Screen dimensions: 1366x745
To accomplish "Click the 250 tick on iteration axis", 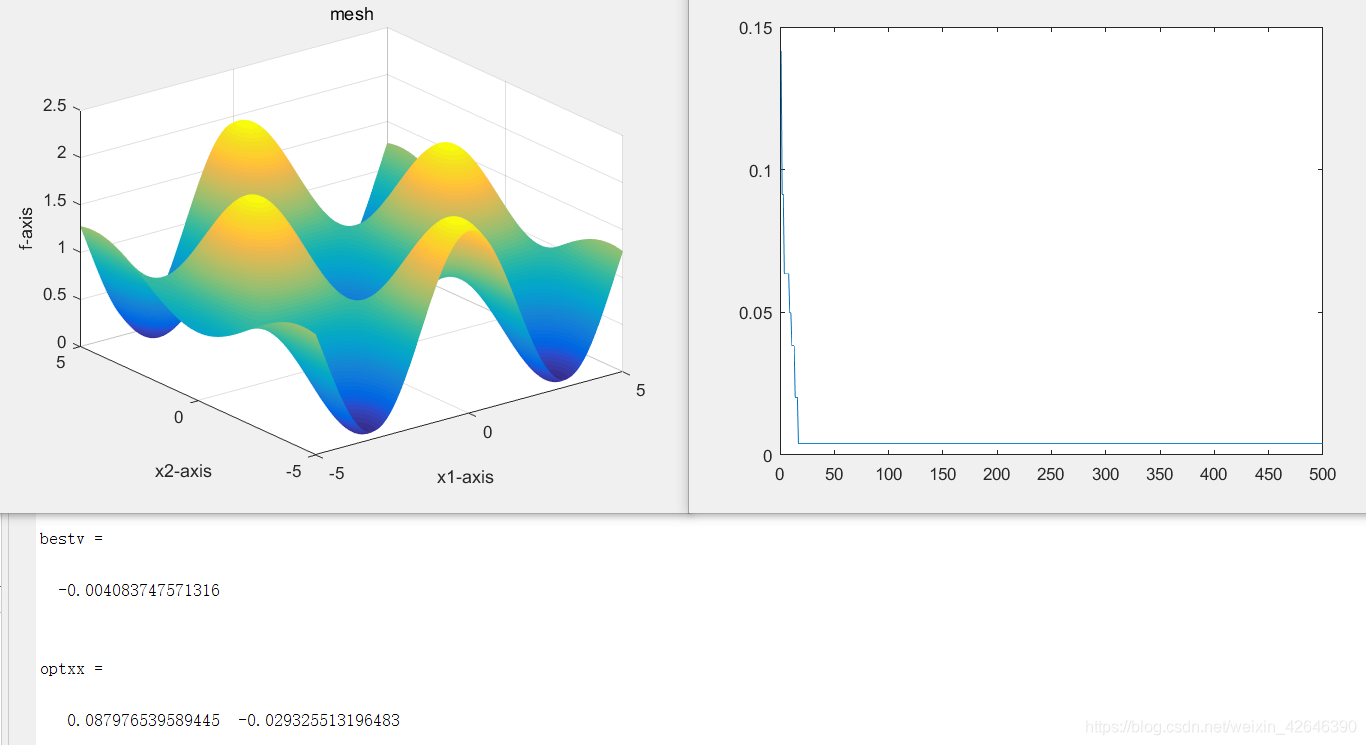I will [1051, 475].
